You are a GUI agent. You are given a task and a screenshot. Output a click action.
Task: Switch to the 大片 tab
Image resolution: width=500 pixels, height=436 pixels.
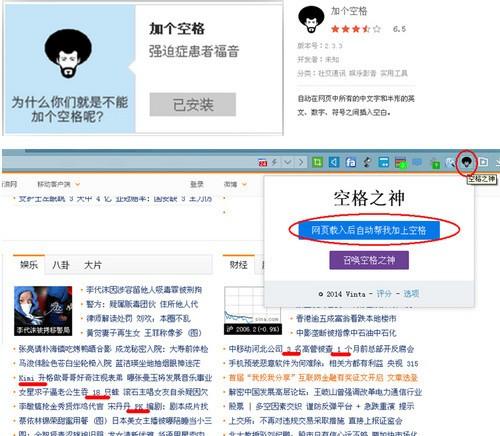tap(92, 265)
